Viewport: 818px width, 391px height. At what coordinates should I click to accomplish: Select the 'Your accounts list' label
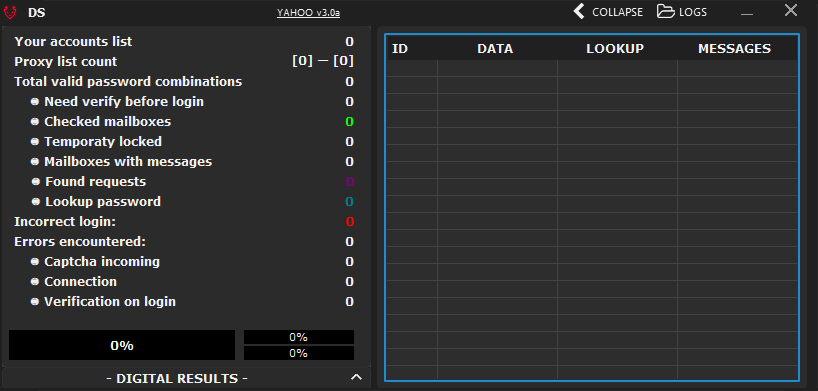tap(73, 42)
